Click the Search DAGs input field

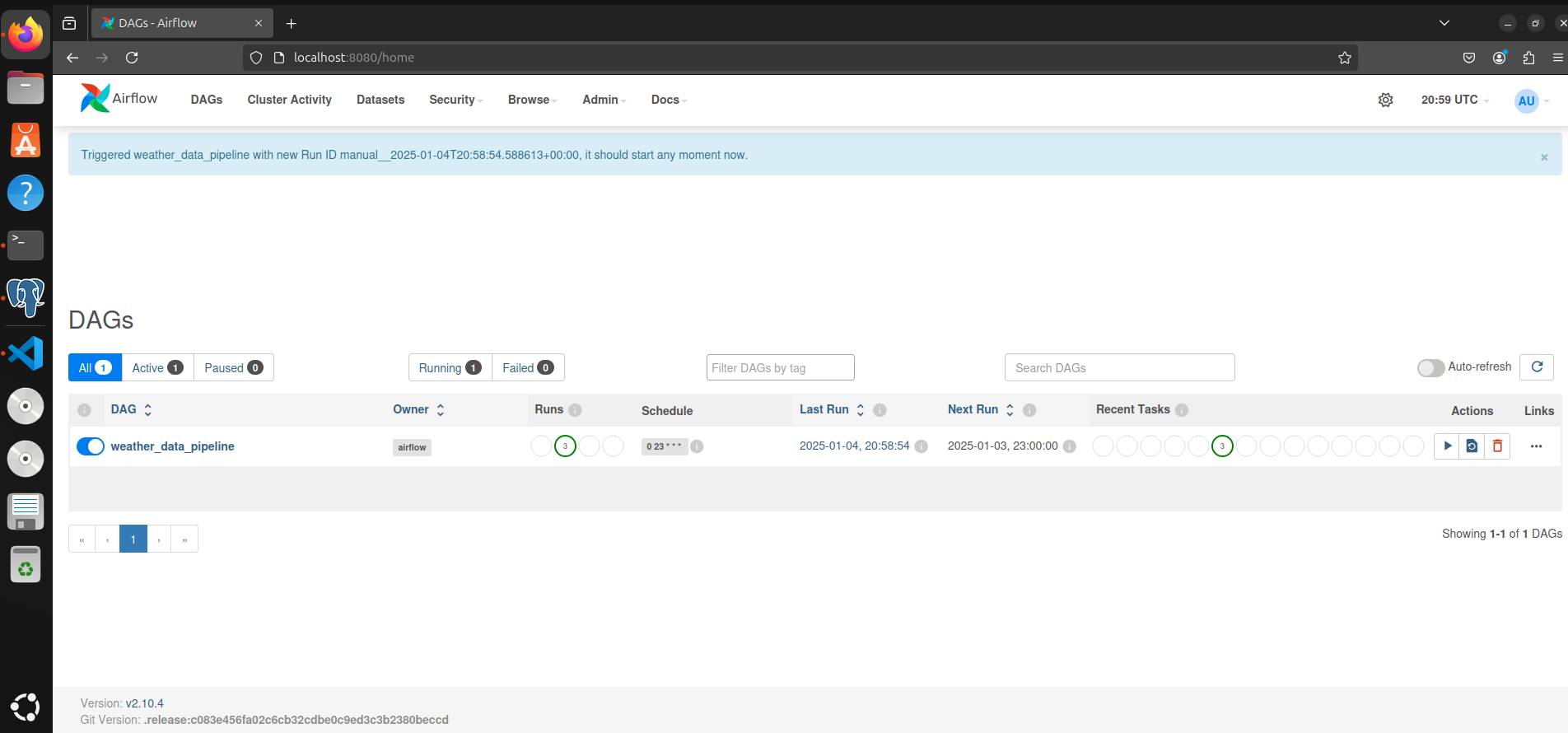[x=1119, y=367]
